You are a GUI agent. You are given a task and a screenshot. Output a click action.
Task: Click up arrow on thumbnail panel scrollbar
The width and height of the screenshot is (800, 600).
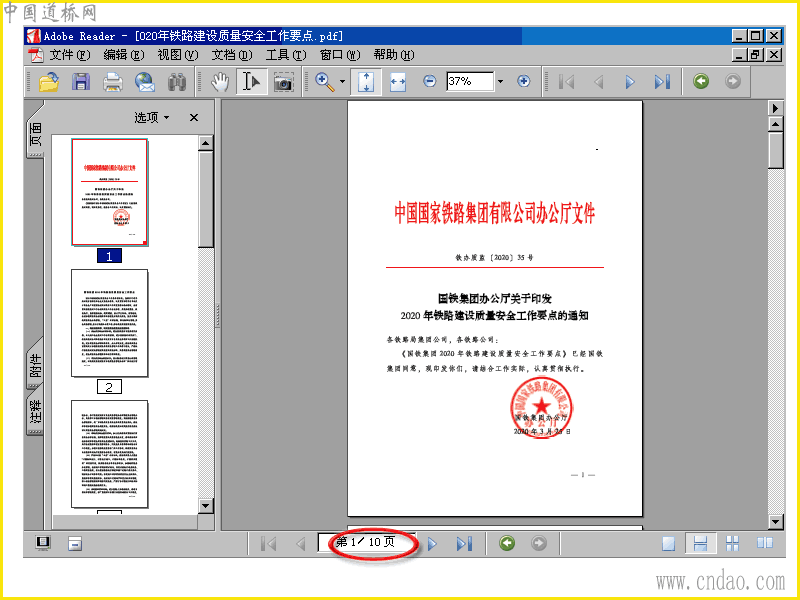click(206, 143)
